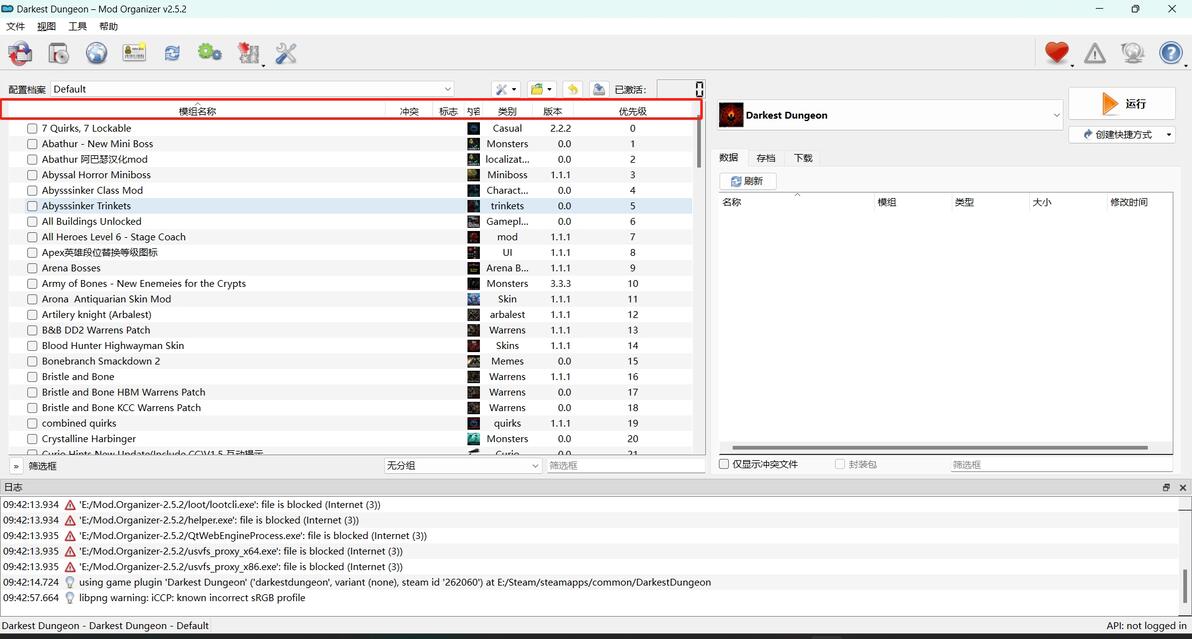This screenshot has width=1192, height=639.
Task: Open the wrench list options dropdown
Action: 505,89
